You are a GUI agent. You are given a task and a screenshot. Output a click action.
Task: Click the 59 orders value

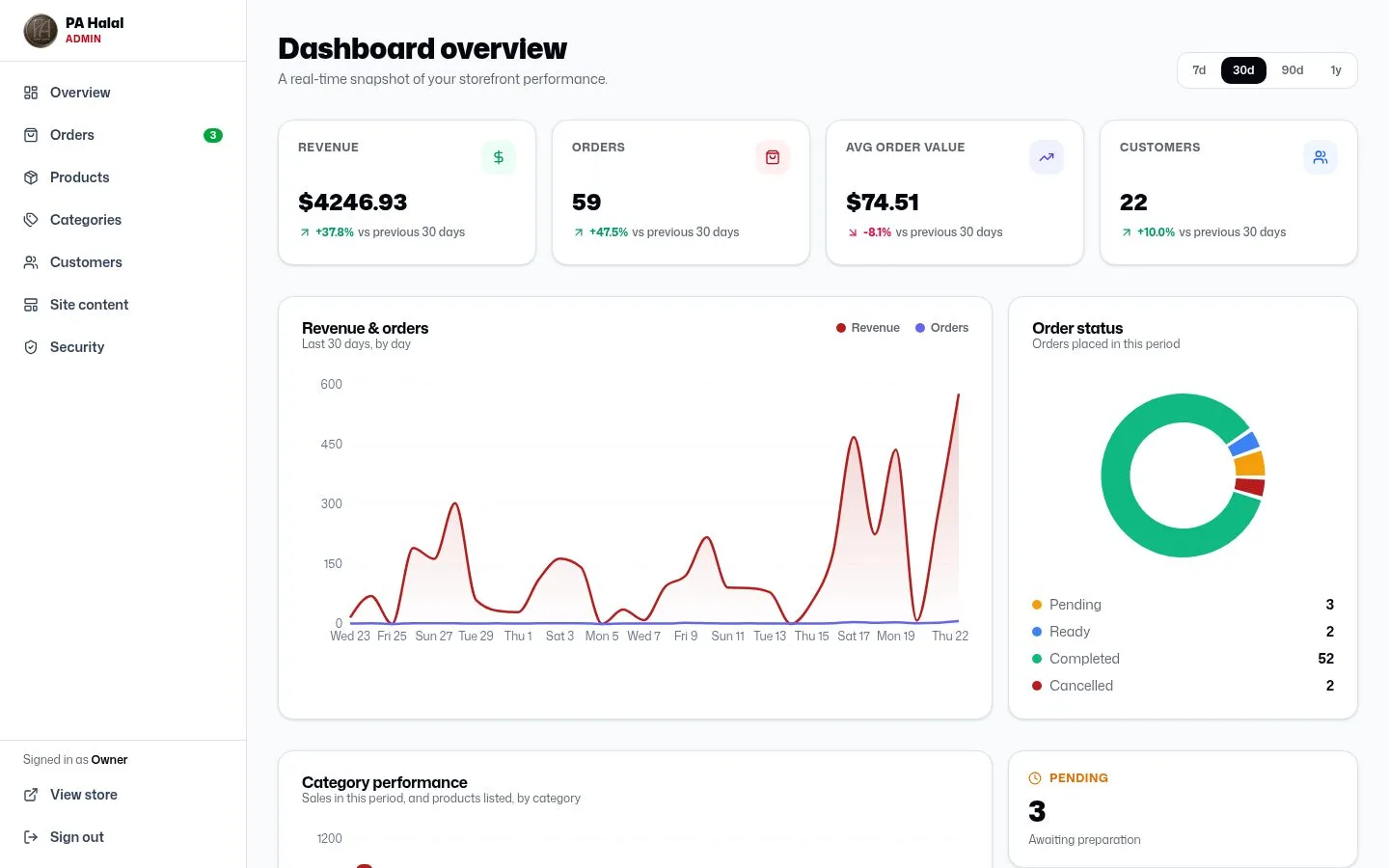(x=586, y=203)
